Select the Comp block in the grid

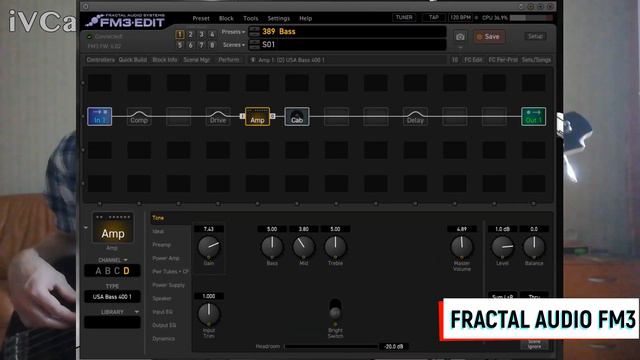139,117
